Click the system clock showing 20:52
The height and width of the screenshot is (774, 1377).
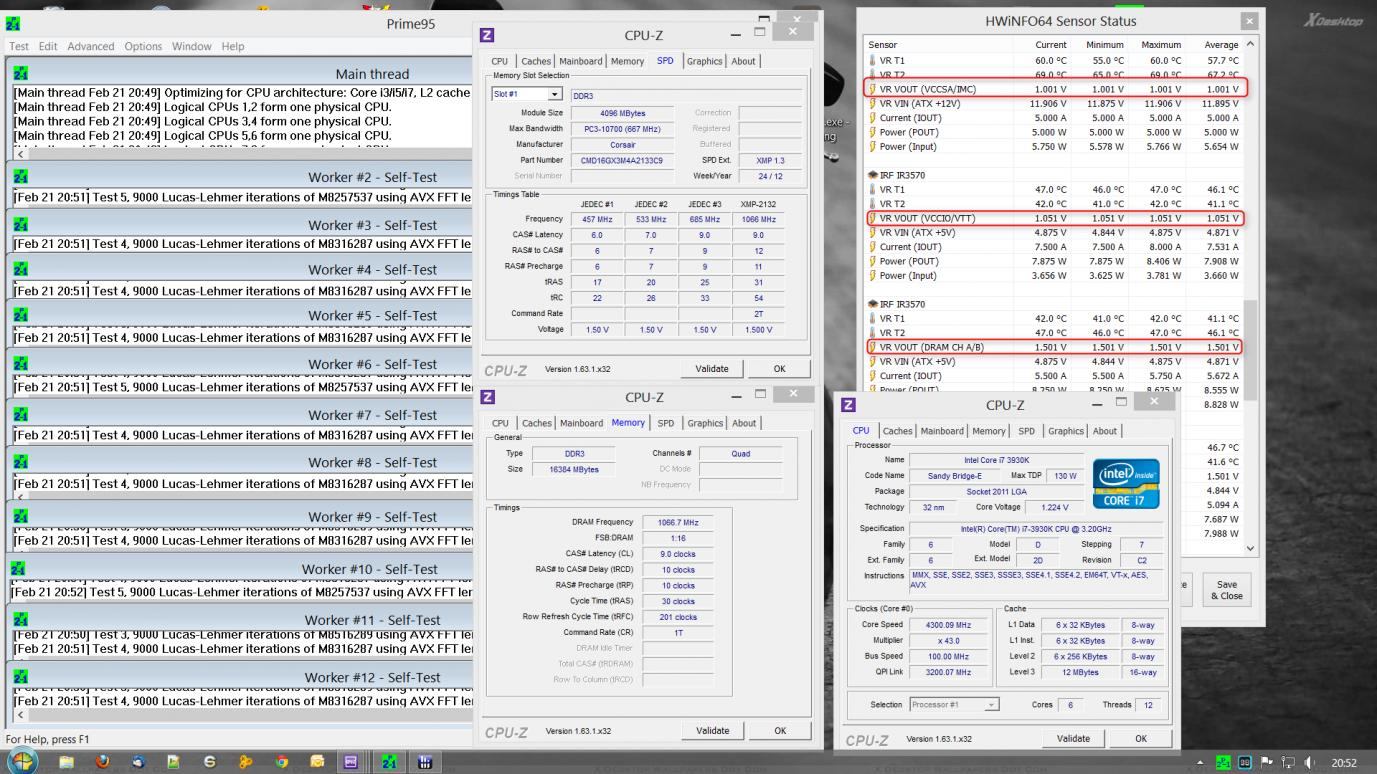[1345, 763]
